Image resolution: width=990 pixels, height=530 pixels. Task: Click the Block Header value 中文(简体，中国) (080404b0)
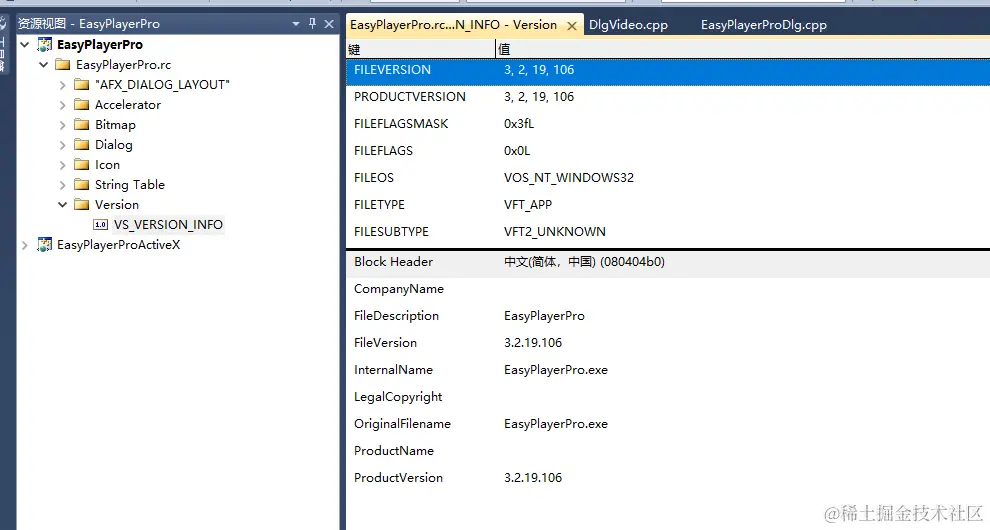click(x=584, y=262)
